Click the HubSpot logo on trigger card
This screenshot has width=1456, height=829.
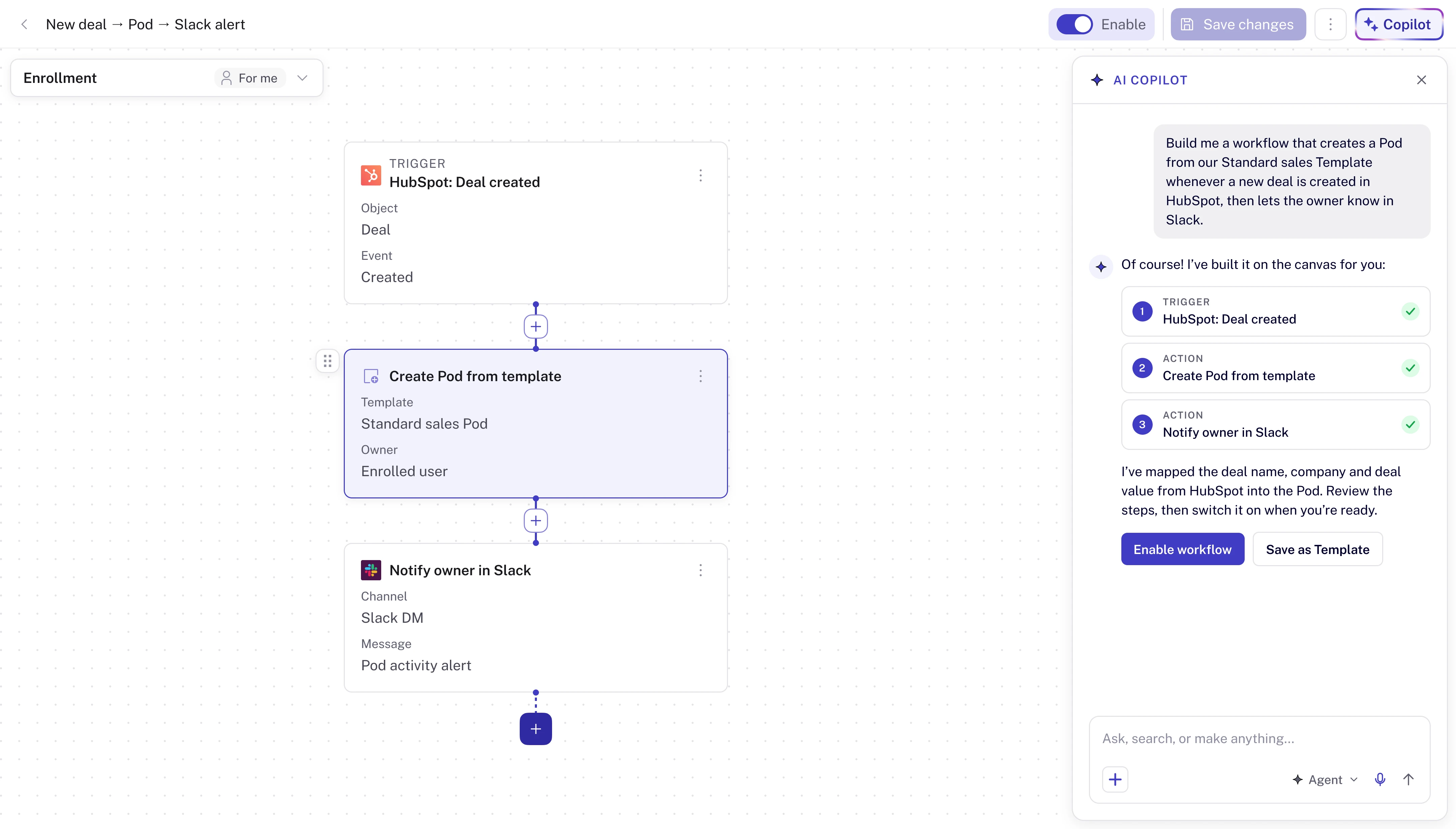371,175
